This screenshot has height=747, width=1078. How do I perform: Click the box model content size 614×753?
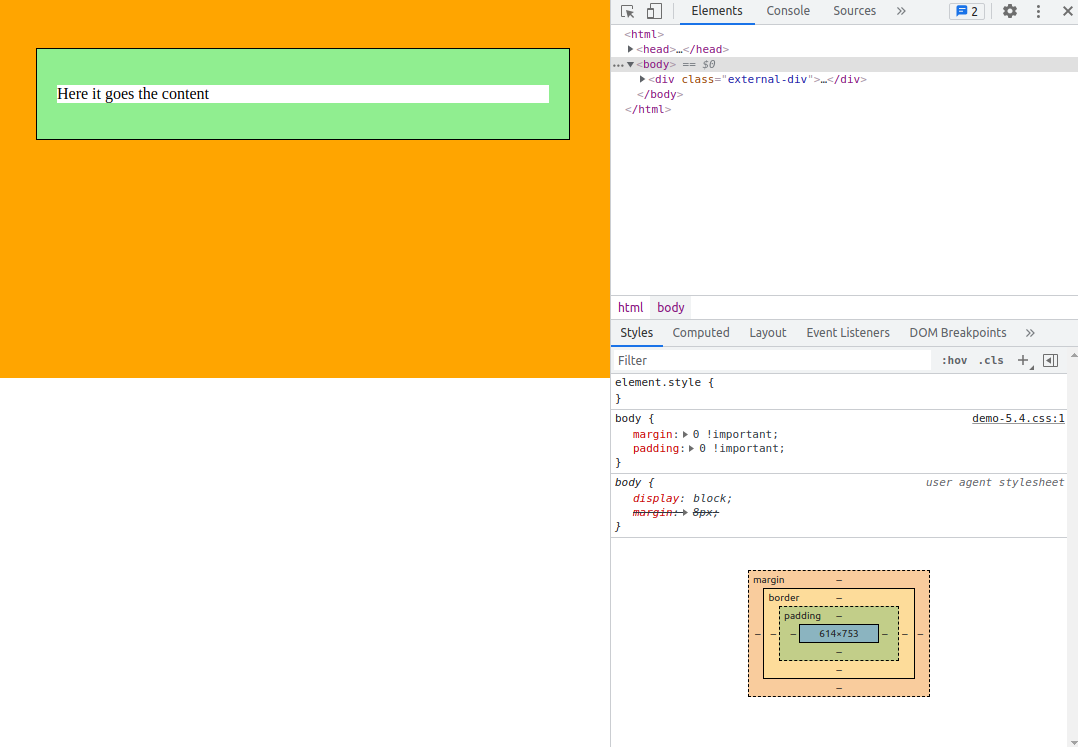[x=839, y=634]
